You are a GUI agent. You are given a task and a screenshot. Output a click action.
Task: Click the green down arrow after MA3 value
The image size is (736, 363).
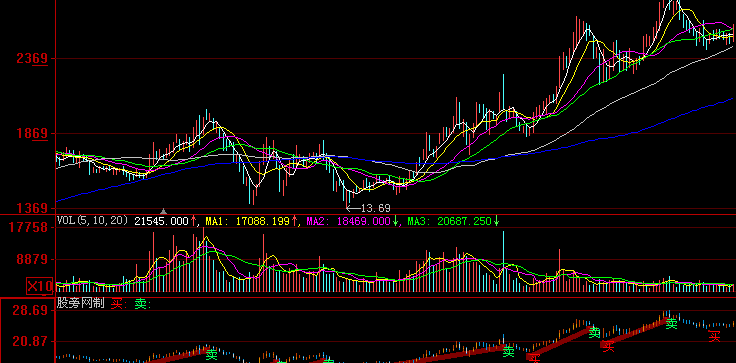coord(497,221)
